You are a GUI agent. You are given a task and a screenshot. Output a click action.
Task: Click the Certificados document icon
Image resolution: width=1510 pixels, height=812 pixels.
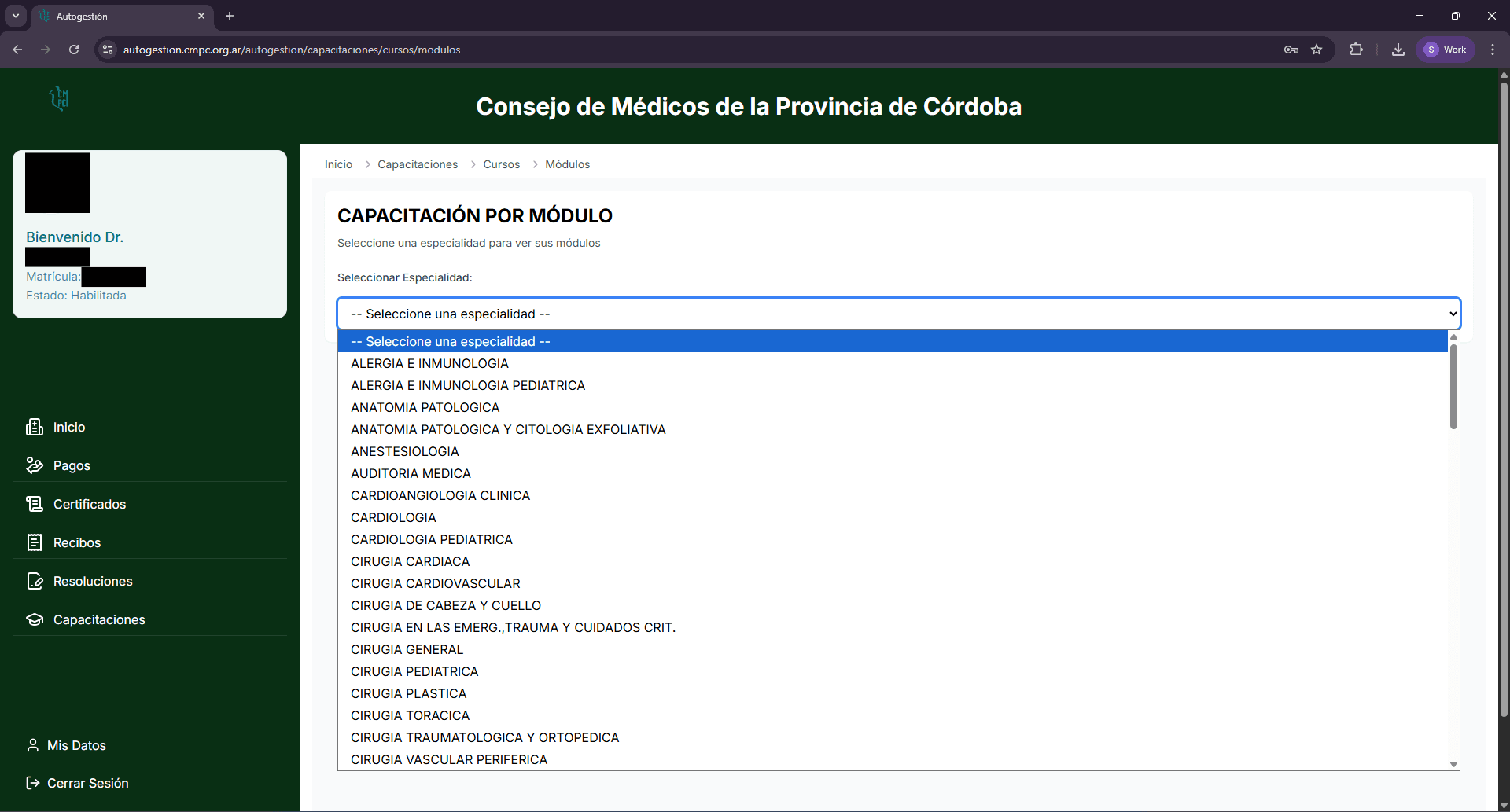pos(35,503)
